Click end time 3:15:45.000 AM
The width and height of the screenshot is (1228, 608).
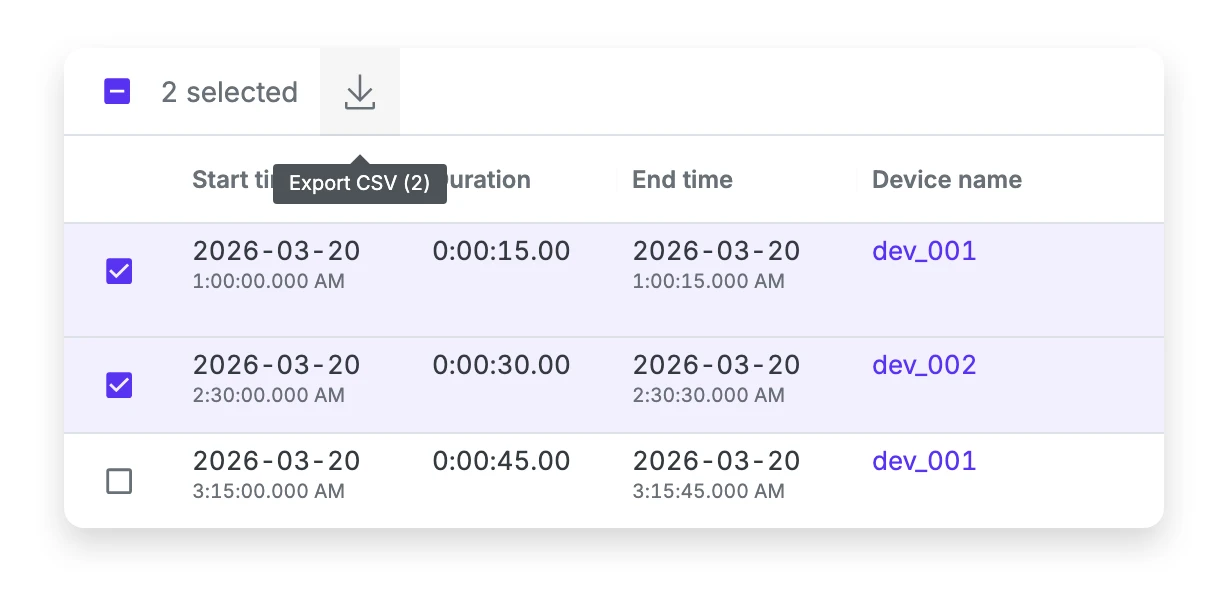(708, 491)
